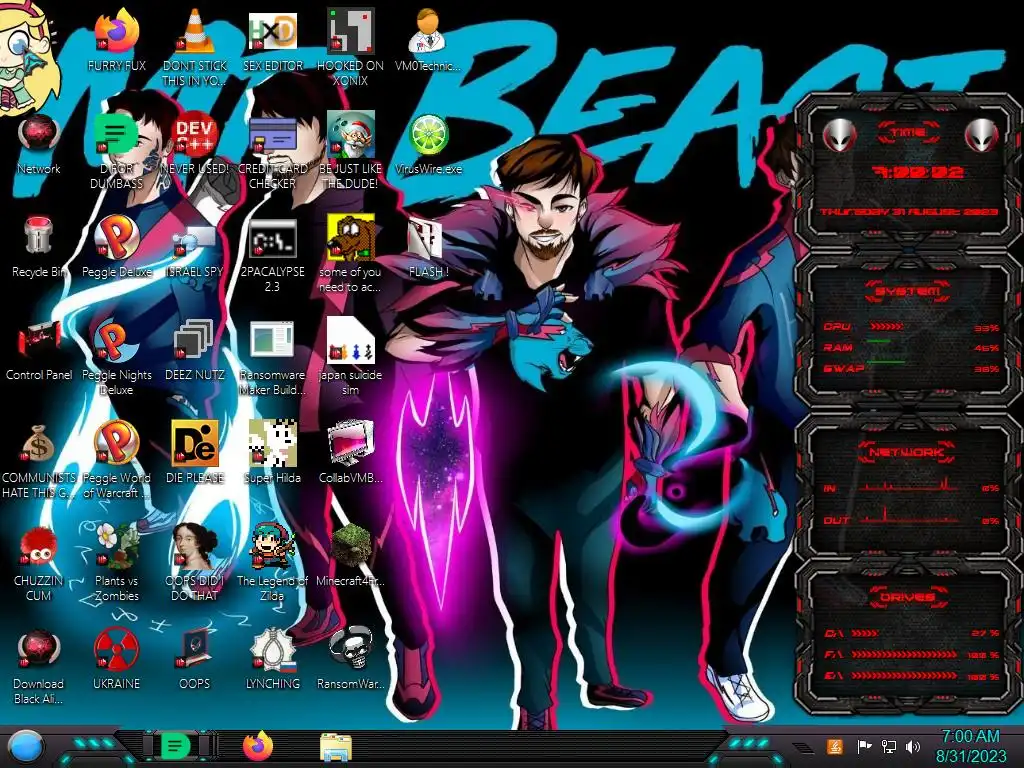
Task: Launch Plants vs Zombies
Action: [116, 546]
